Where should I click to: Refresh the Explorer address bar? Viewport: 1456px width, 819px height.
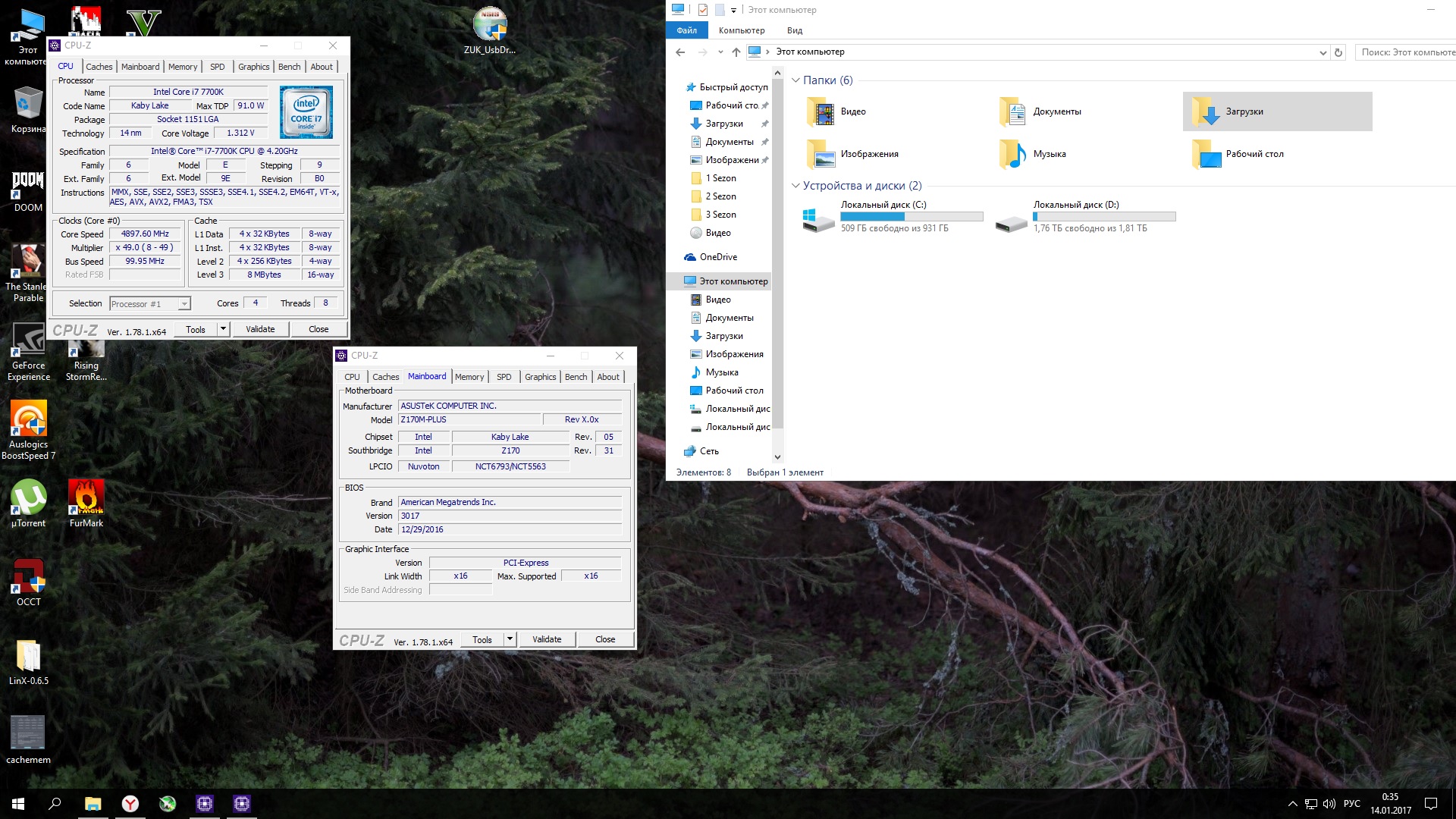[1338, 52]
